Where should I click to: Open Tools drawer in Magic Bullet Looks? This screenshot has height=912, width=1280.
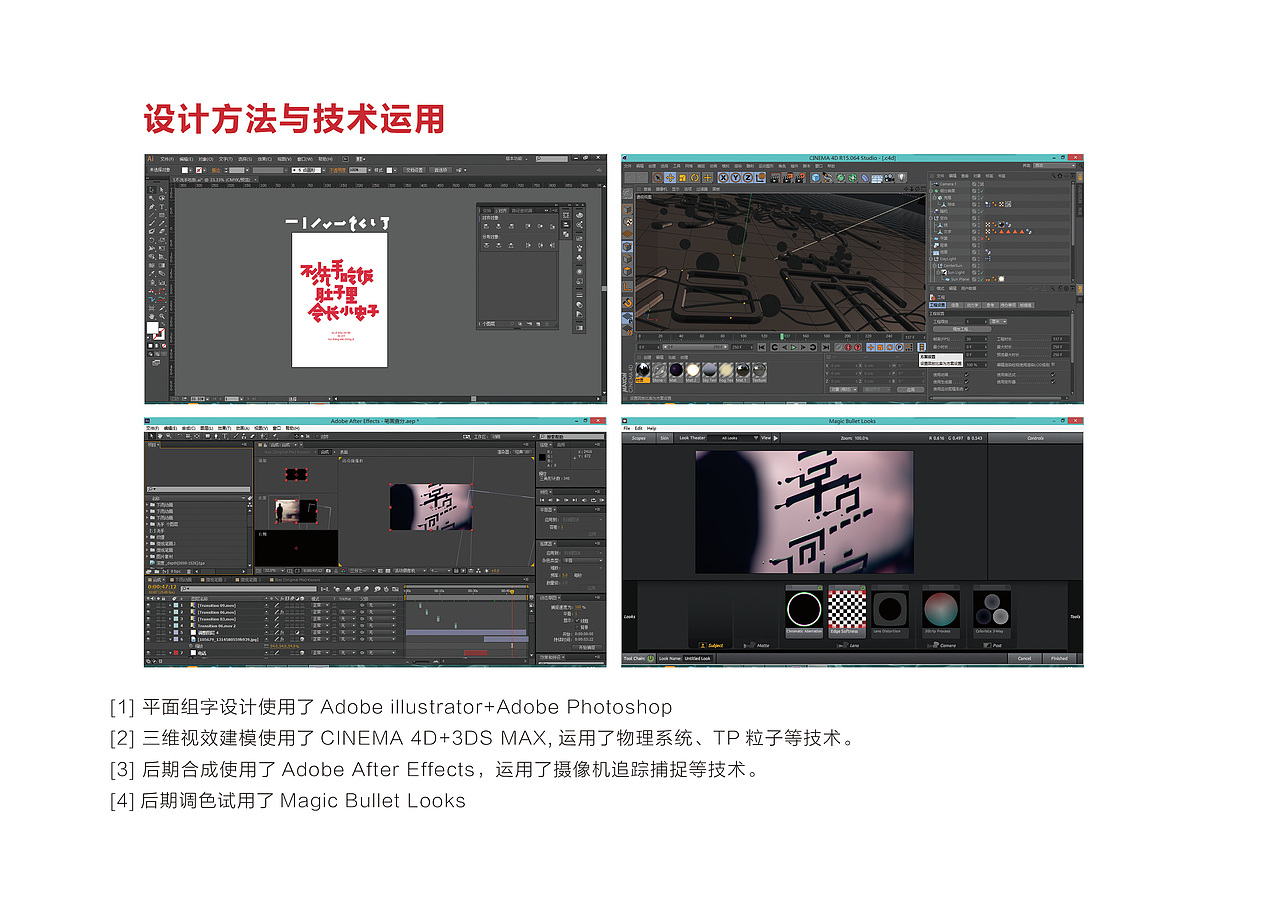1075,616
